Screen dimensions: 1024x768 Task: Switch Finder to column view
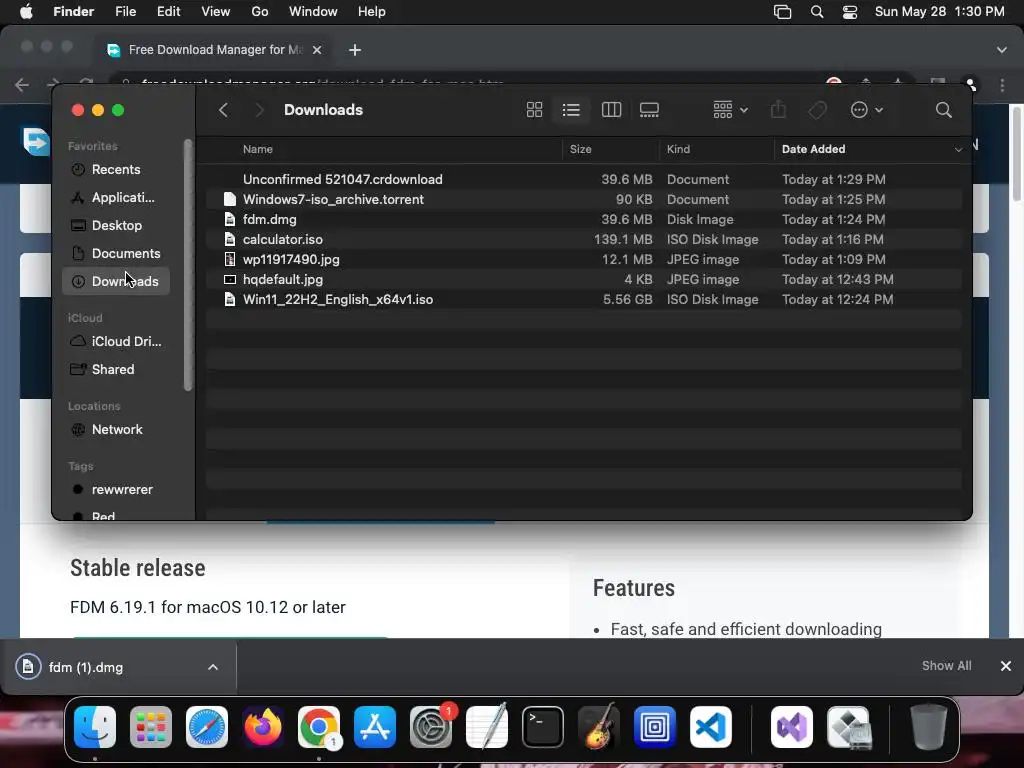tap(611, 110)
